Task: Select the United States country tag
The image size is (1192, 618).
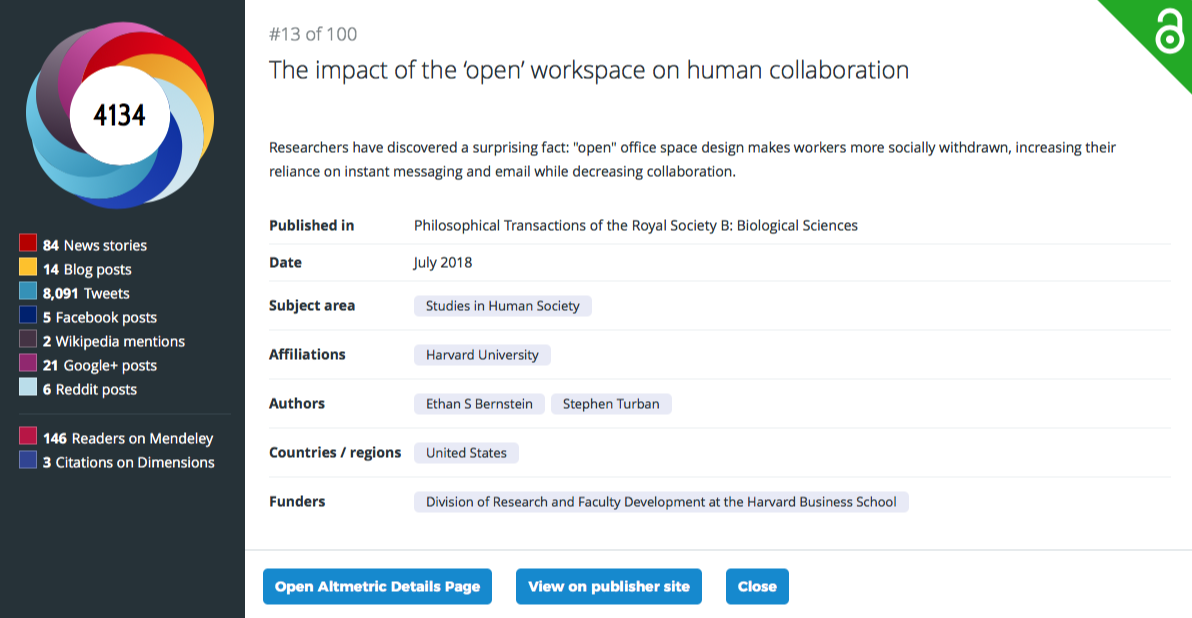Action: 466,453
